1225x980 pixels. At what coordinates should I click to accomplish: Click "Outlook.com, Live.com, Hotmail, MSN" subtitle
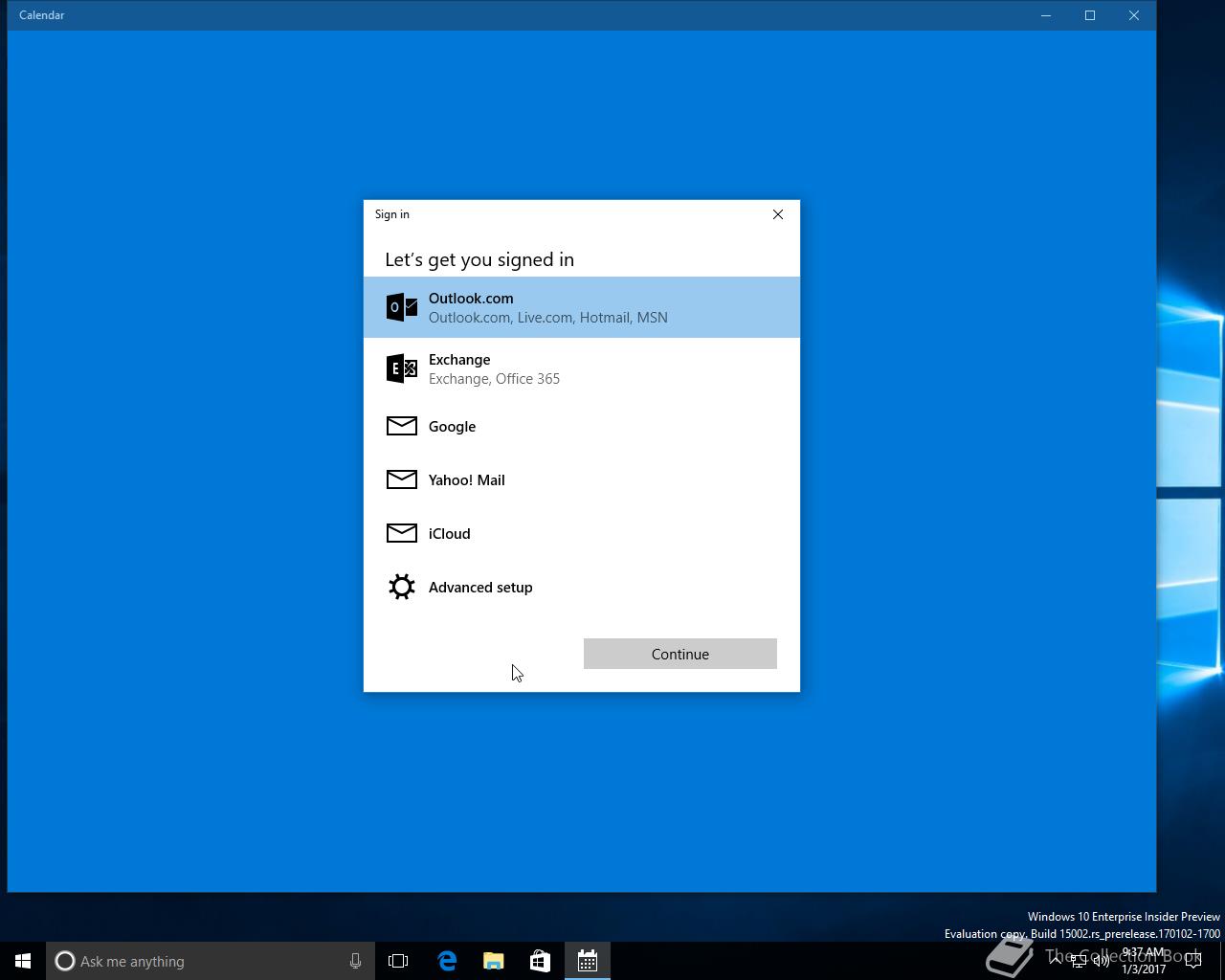pos(548,318)
